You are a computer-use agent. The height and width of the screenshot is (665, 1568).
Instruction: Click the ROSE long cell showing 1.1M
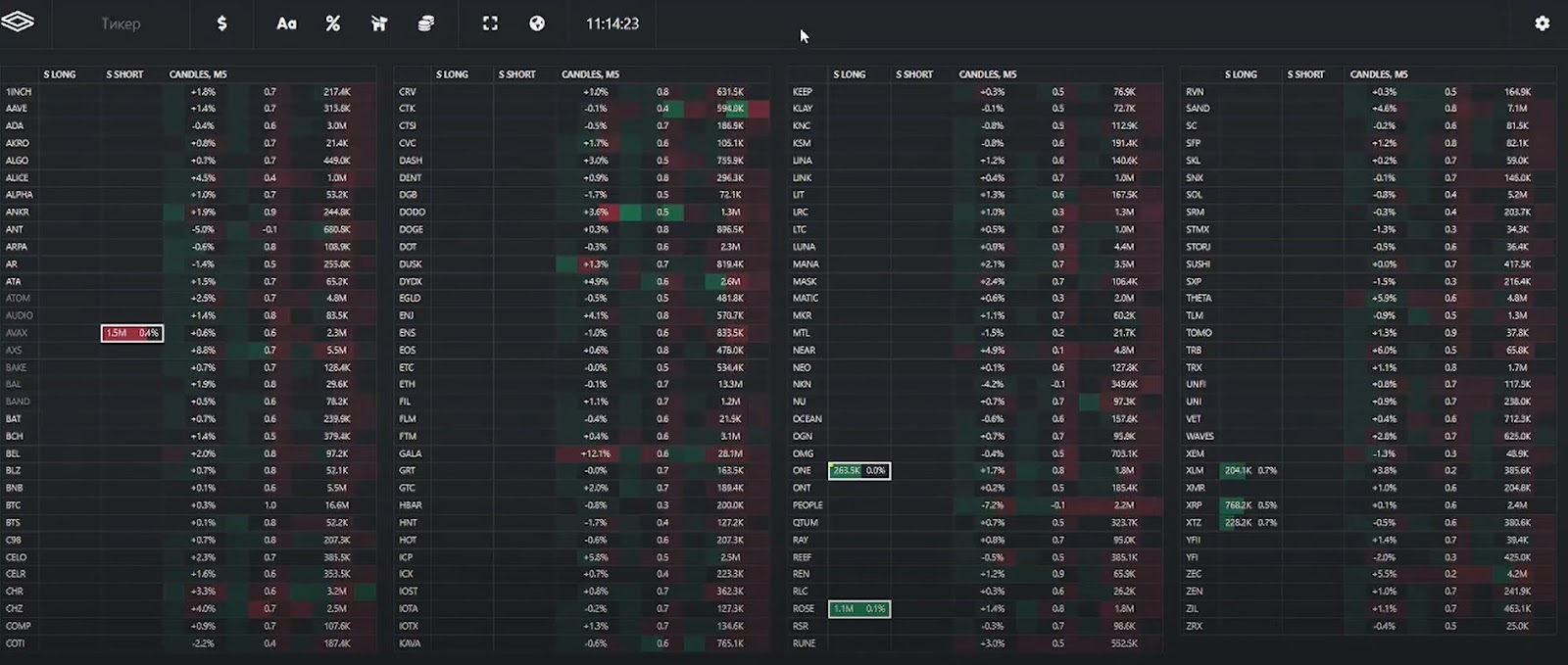pyautogui.click(x=859, y=609)
